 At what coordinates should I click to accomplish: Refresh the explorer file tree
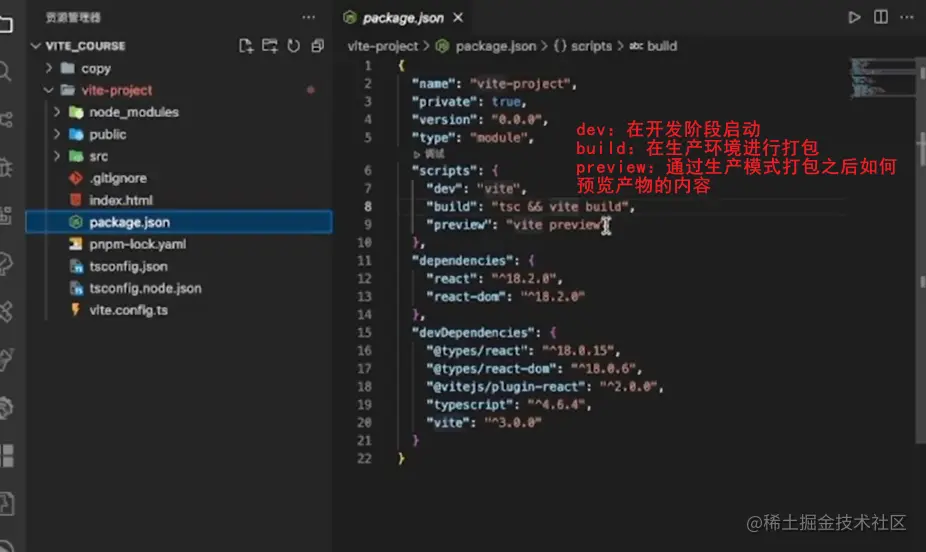point(294,45)
